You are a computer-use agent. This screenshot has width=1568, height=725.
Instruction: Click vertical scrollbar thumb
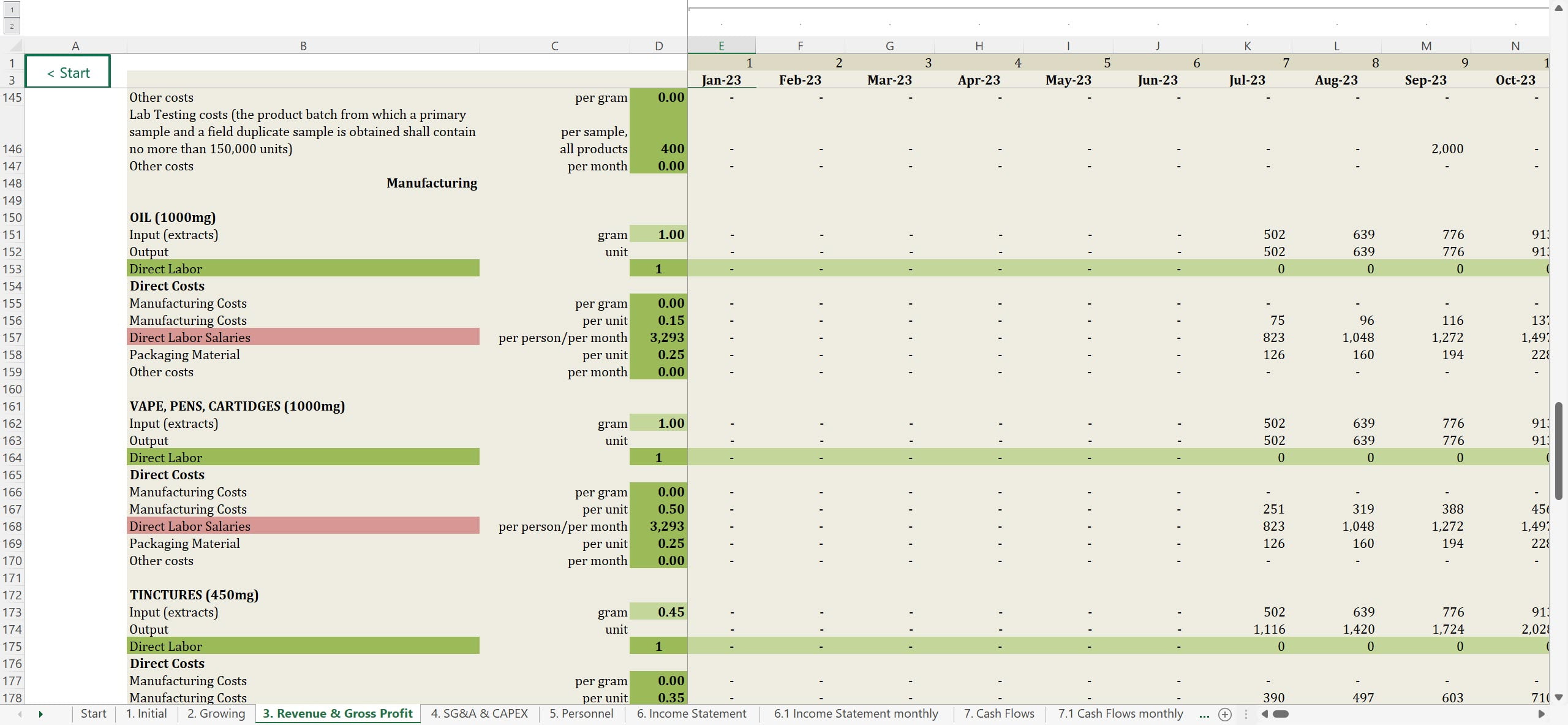point(1559,450)
